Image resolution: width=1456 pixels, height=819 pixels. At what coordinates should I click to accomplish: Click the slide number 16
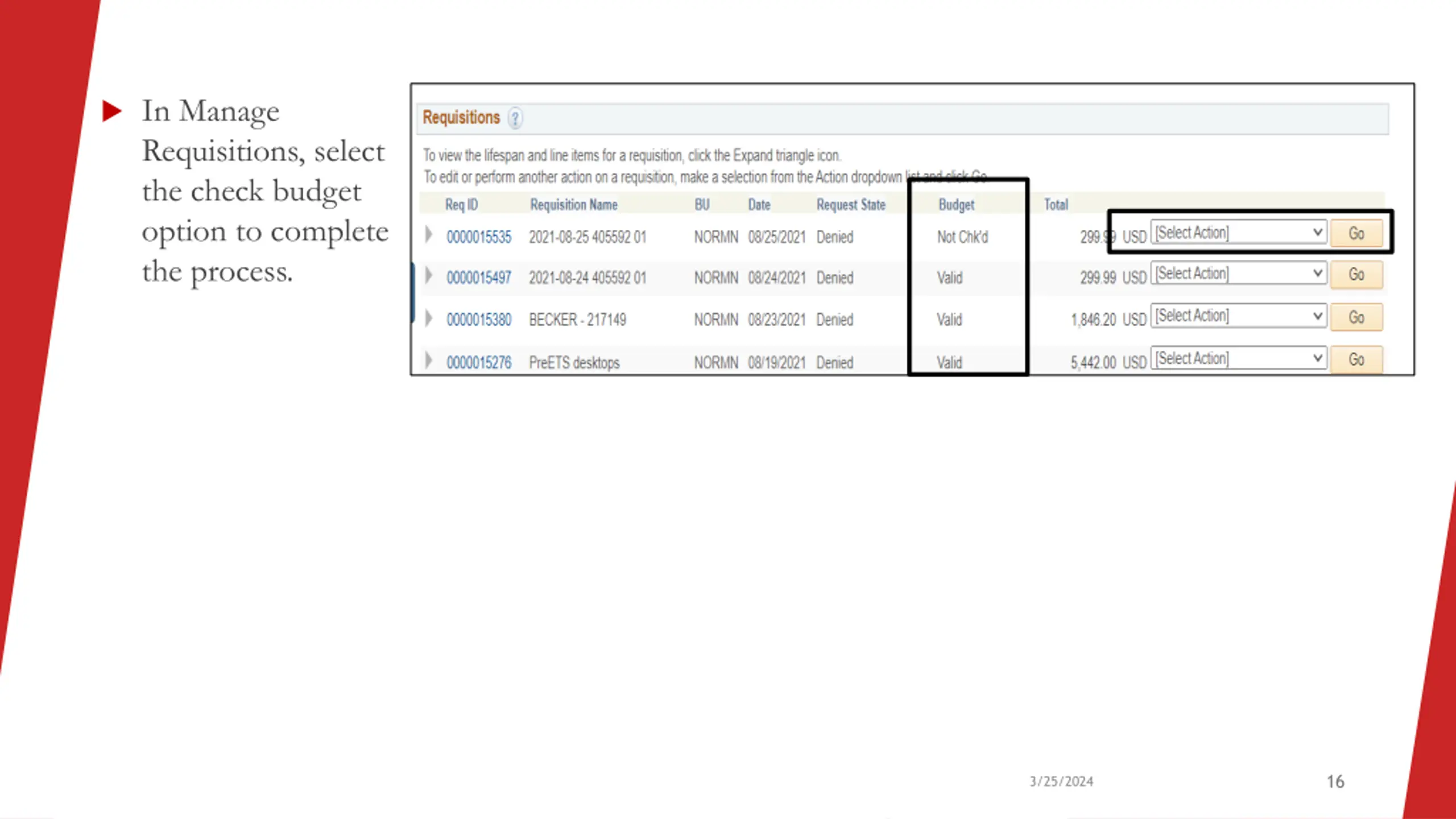click(1335, 781)
